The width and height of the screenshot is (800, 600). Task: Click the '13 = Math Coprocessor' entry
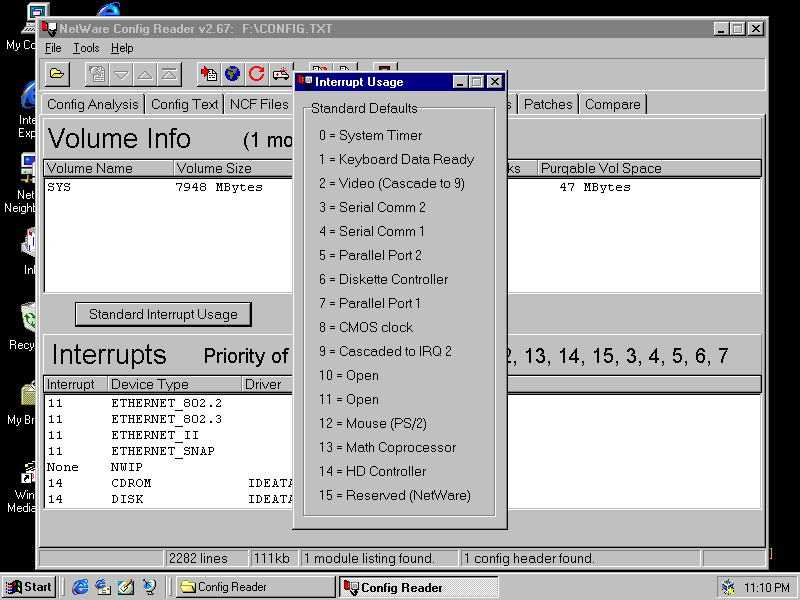(387, 447)
